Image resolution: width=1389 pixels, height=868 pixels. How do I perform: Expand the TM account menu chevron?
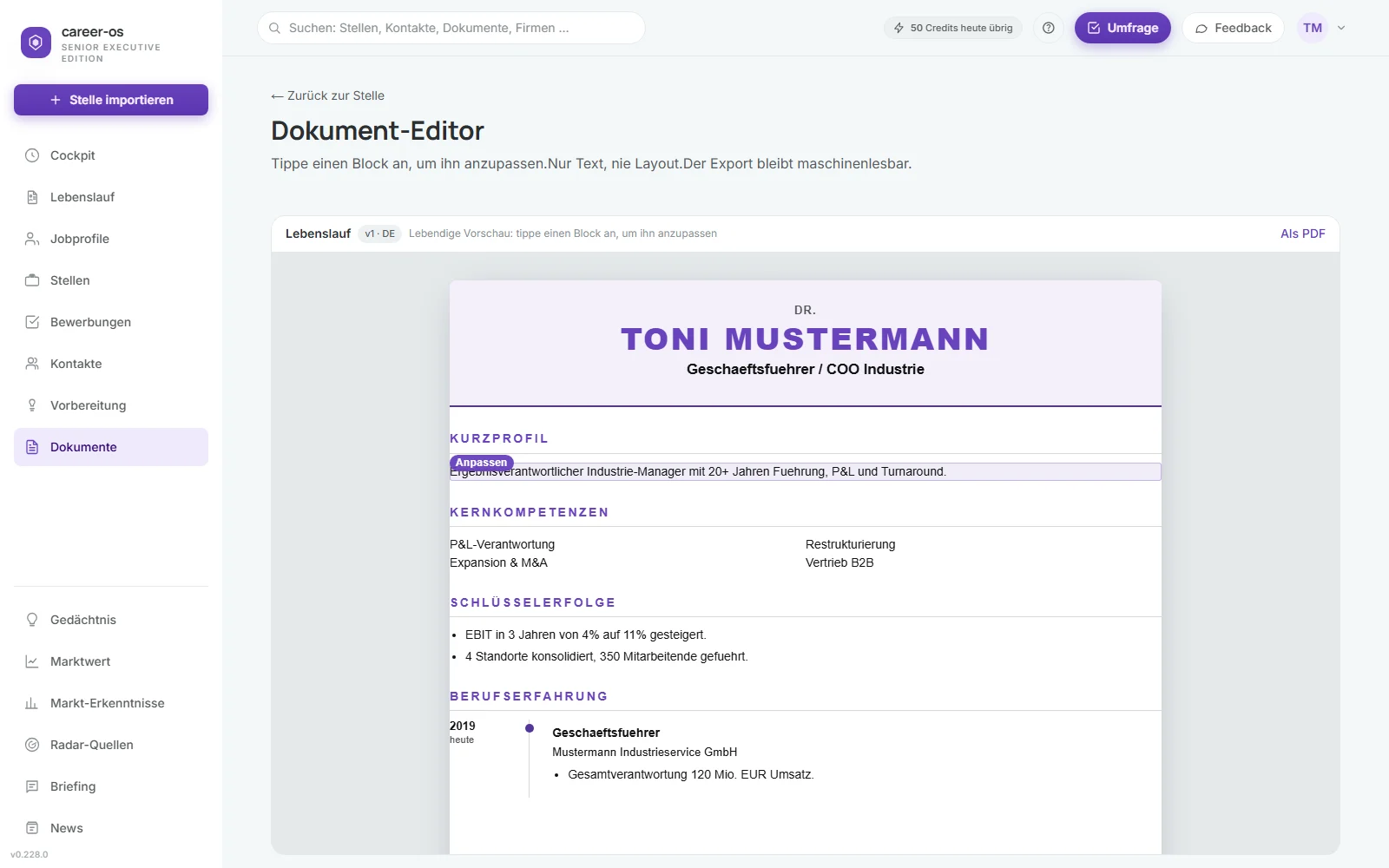(1341, 28)
